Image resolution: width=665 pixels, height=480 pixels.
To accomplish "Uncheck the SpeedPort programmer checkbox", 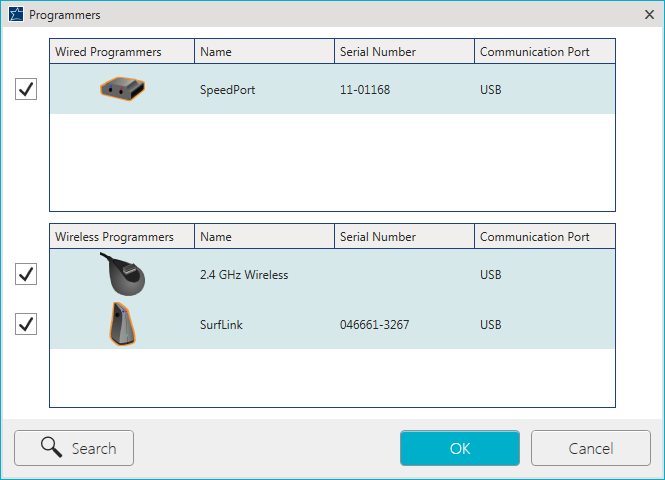I will [26, 89].
